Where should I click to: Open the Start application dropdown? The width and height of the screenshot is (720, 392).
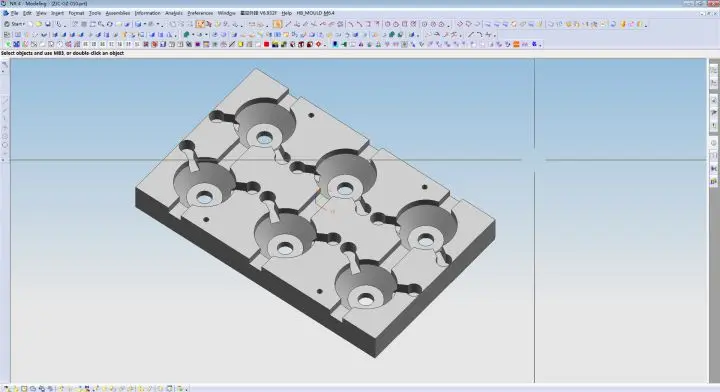tap(15, 24)
